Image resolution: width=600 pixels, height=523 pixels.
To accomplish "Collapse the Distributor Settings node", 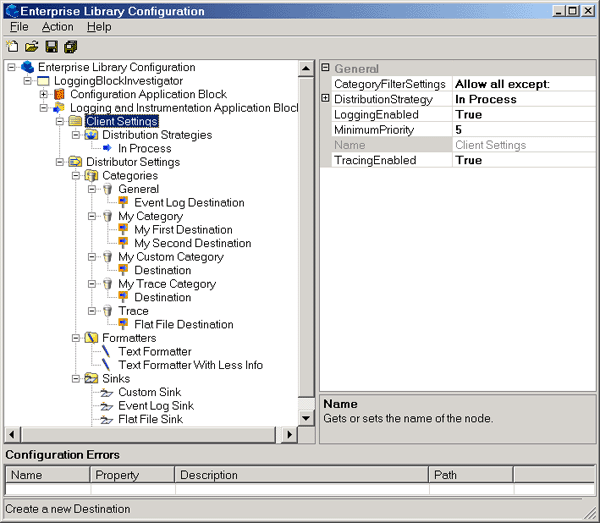I will (60, 162).
